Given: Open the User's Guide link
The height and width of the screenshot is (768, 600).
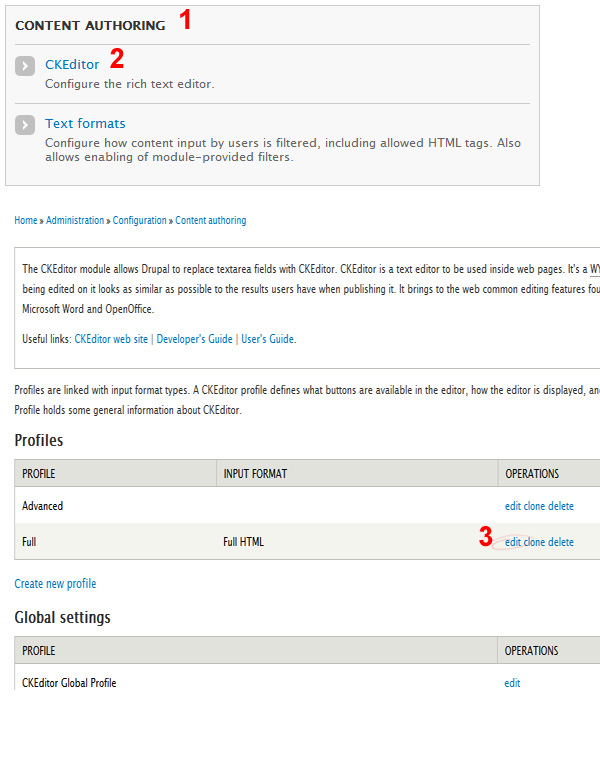Looking at the screenshot, I should (x=267, y=339).
